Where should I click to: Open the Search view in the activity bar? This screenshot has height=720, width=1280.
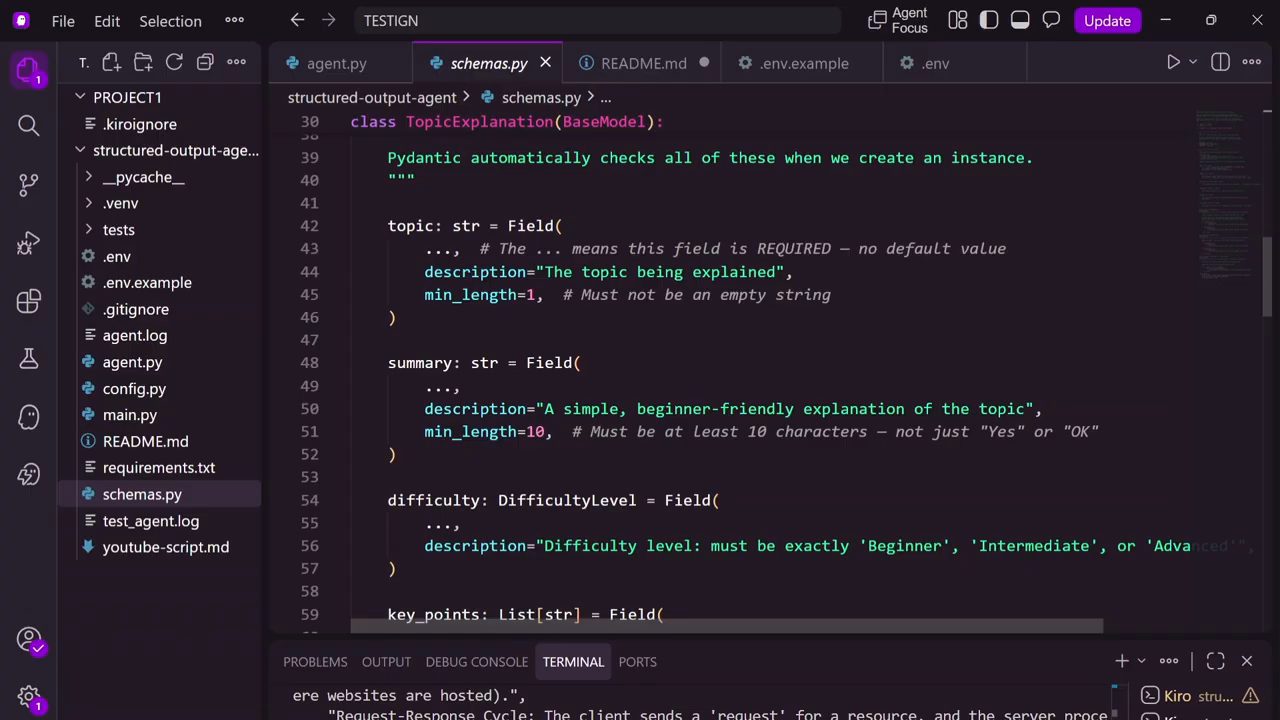(x=28, y=125)
